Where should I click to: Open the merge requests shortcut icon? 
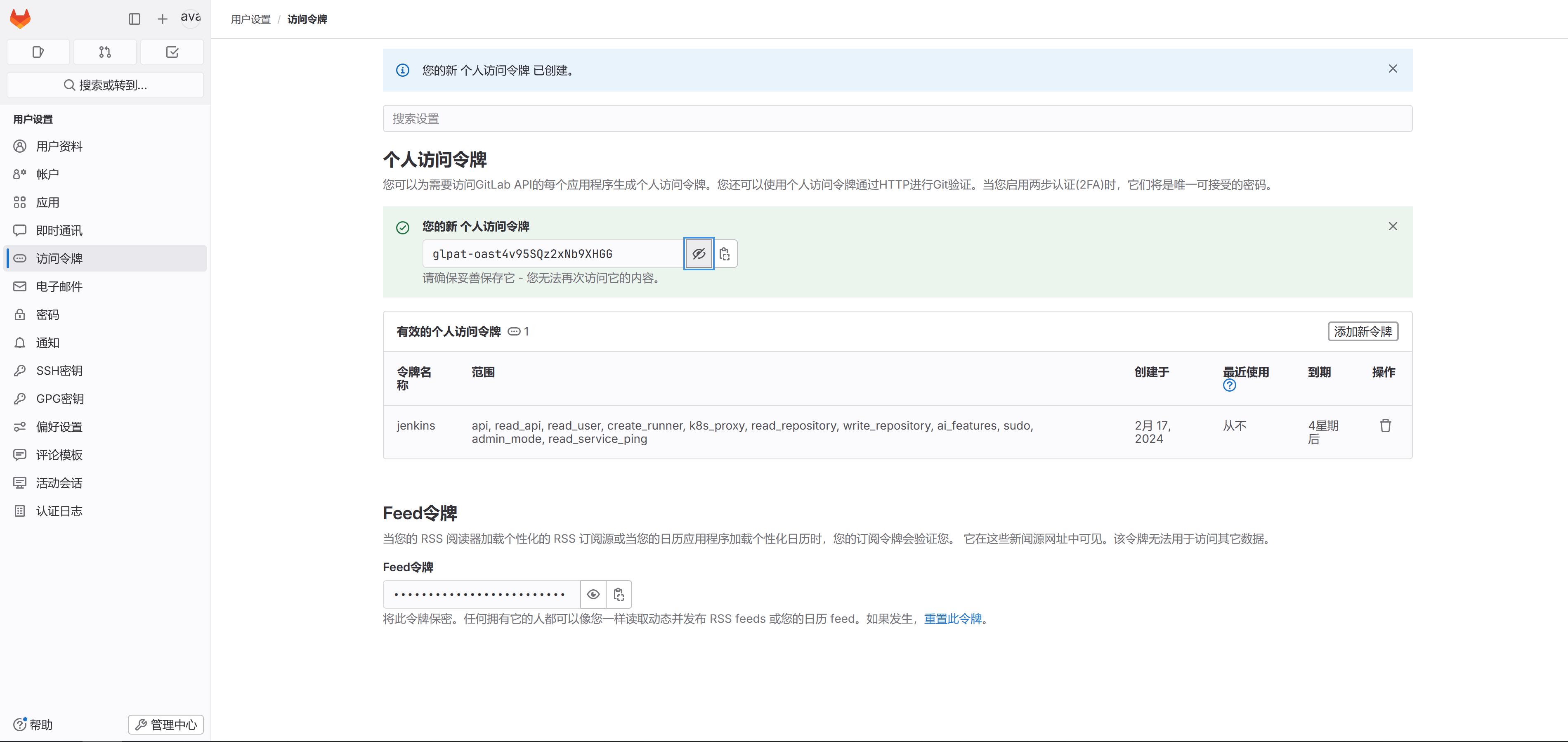(x=105, y=52)
